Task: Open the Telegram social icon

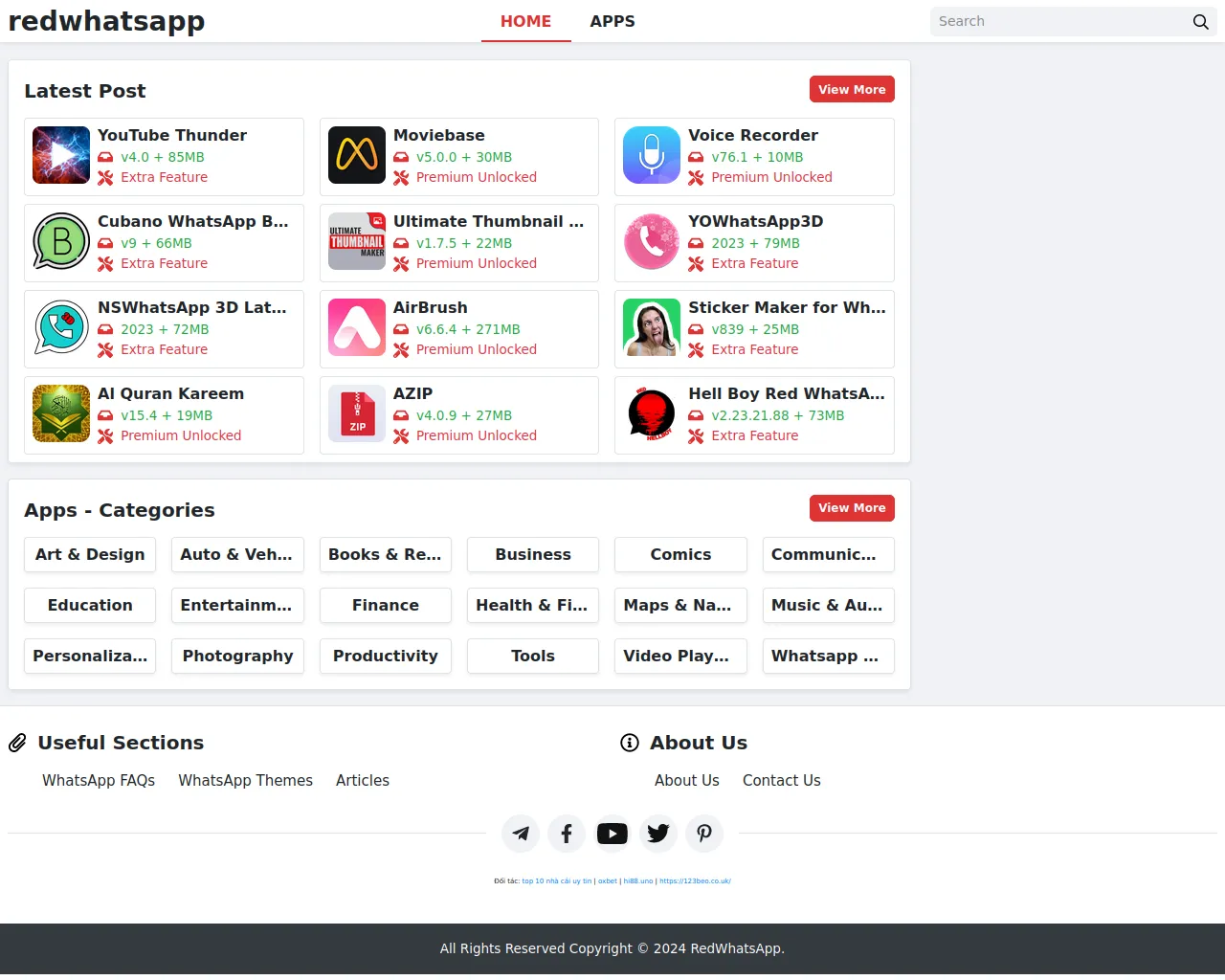Action: 521,834
